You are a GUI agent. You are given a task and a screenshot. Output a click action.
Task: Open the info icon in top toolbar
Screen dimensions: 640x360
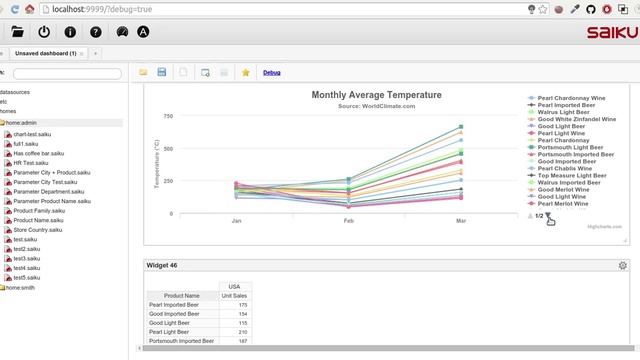(70, 32)
